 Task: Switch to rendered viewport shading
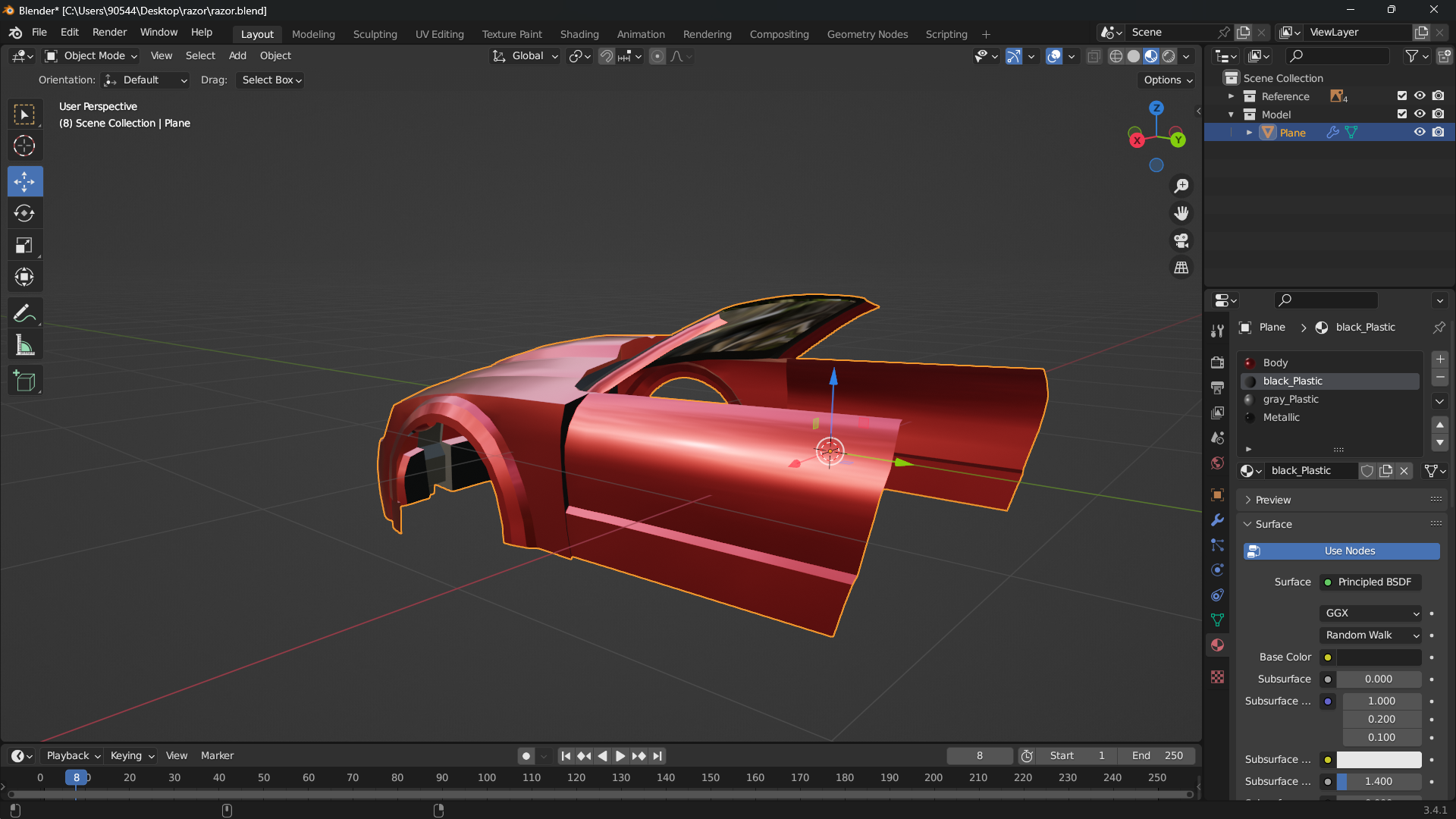1169,56
